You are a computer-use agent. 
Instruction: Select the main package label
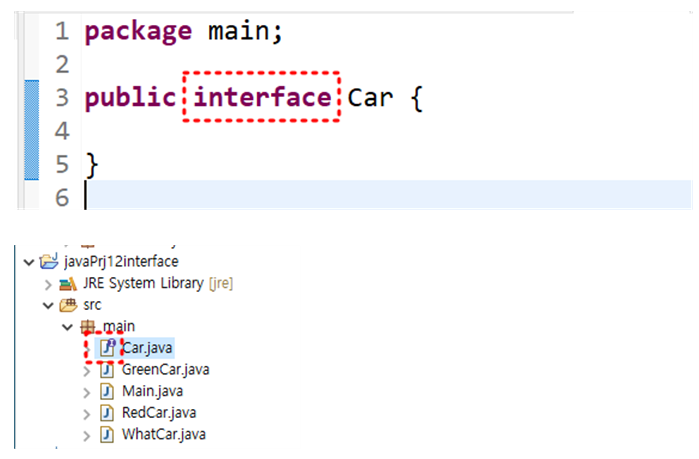pyautogui.click(x=119, y=326)
